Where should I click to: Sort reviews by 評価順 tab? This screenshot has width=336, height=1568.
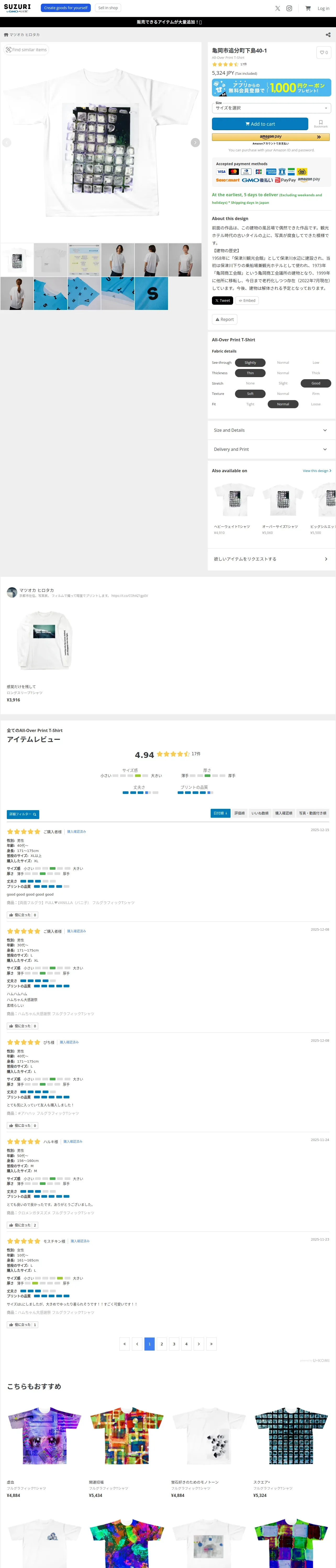(x=240, y=813)
